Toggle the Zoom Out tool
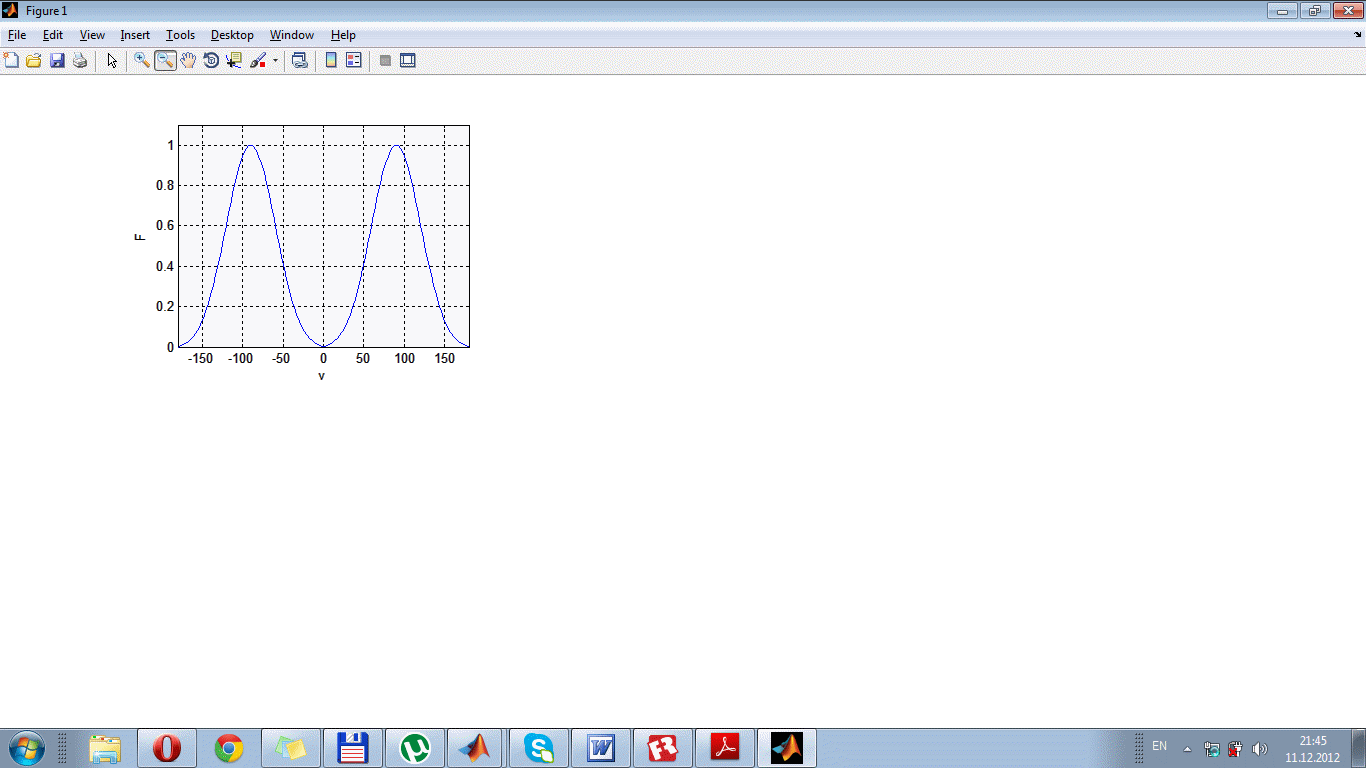 click(x=165, y=61)
